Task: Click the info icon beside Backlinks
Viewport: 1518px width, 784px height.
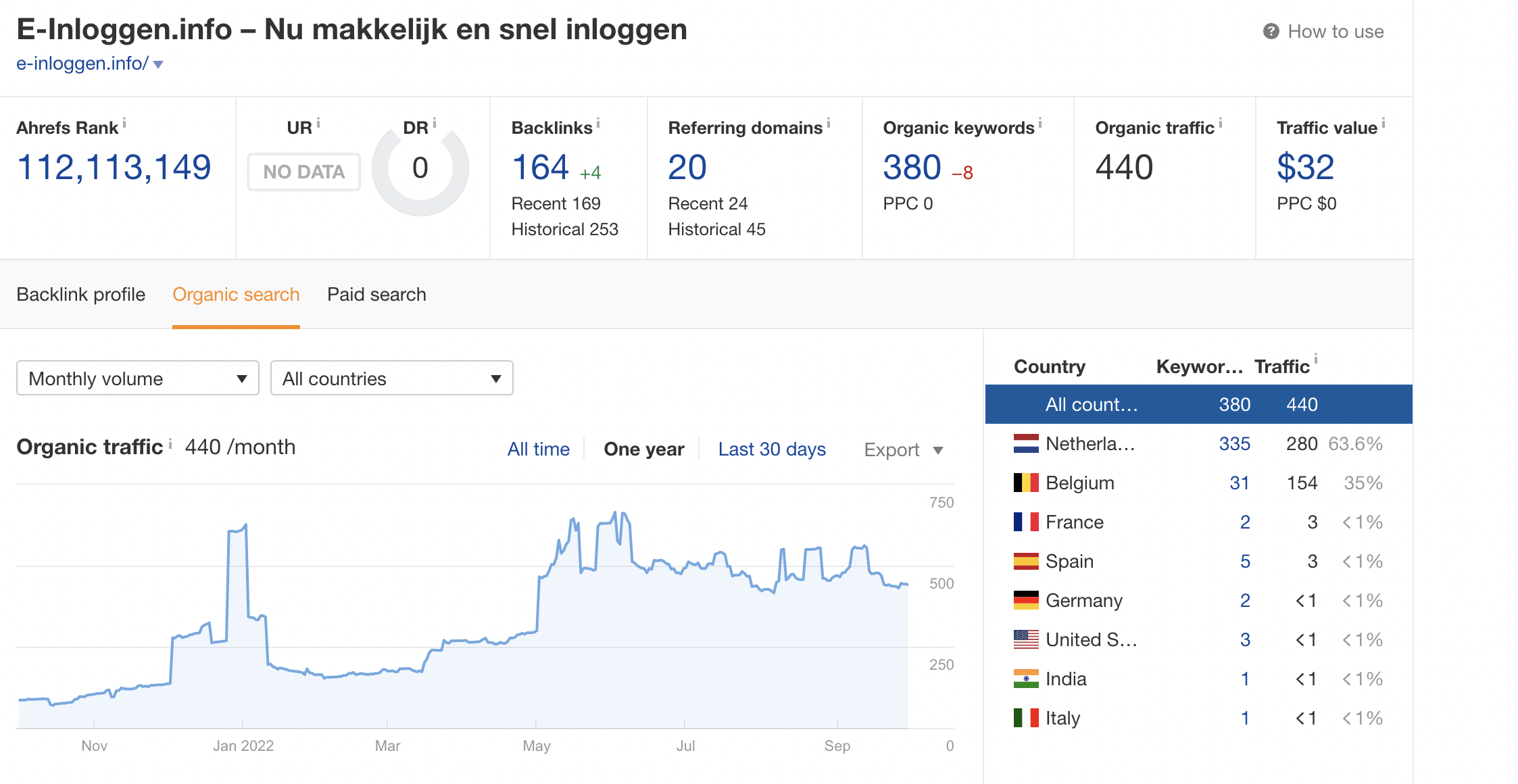Action: pos(598,123)
